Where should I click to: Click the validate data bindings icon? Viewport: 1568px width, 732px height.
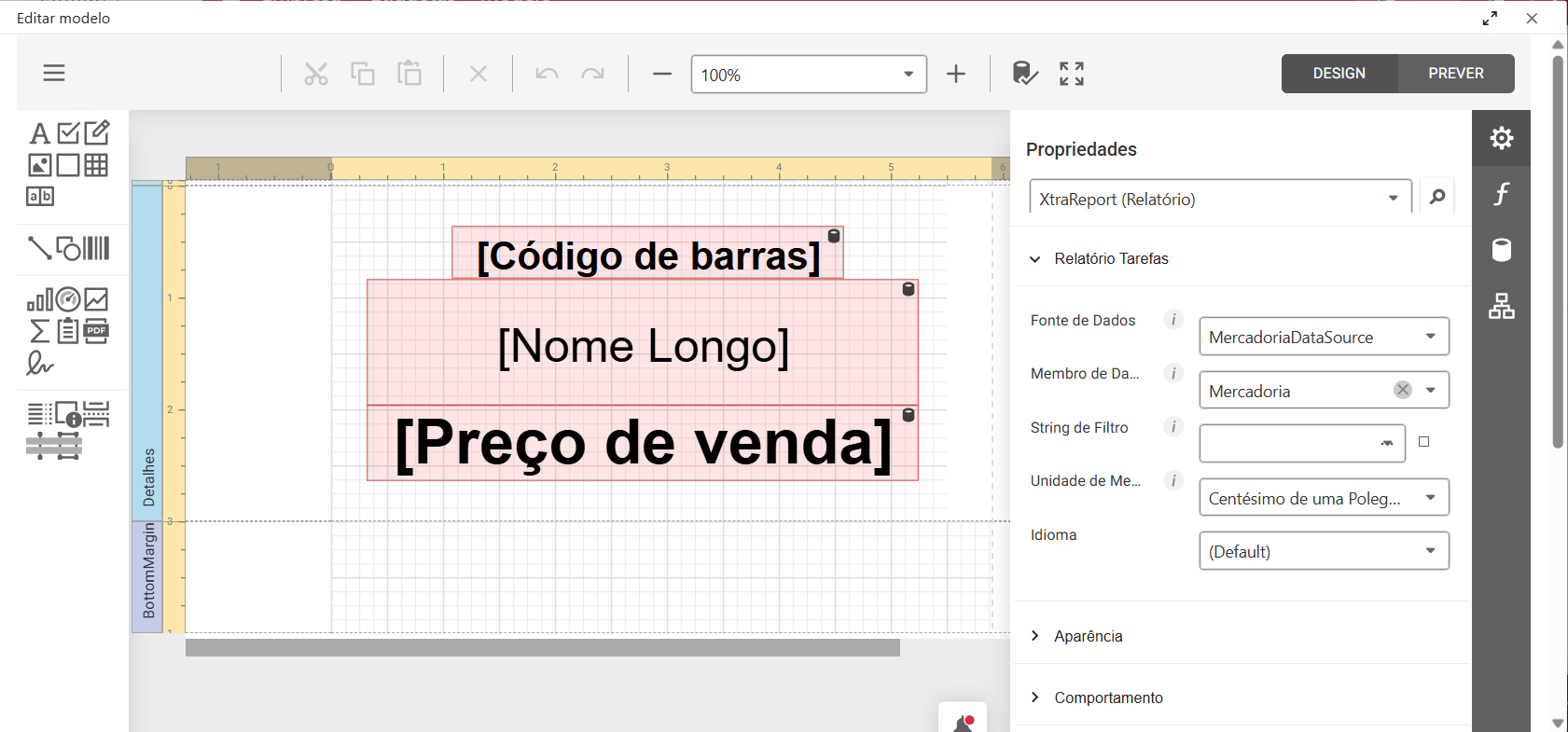pyautogui.click(x=1024, y=74)
